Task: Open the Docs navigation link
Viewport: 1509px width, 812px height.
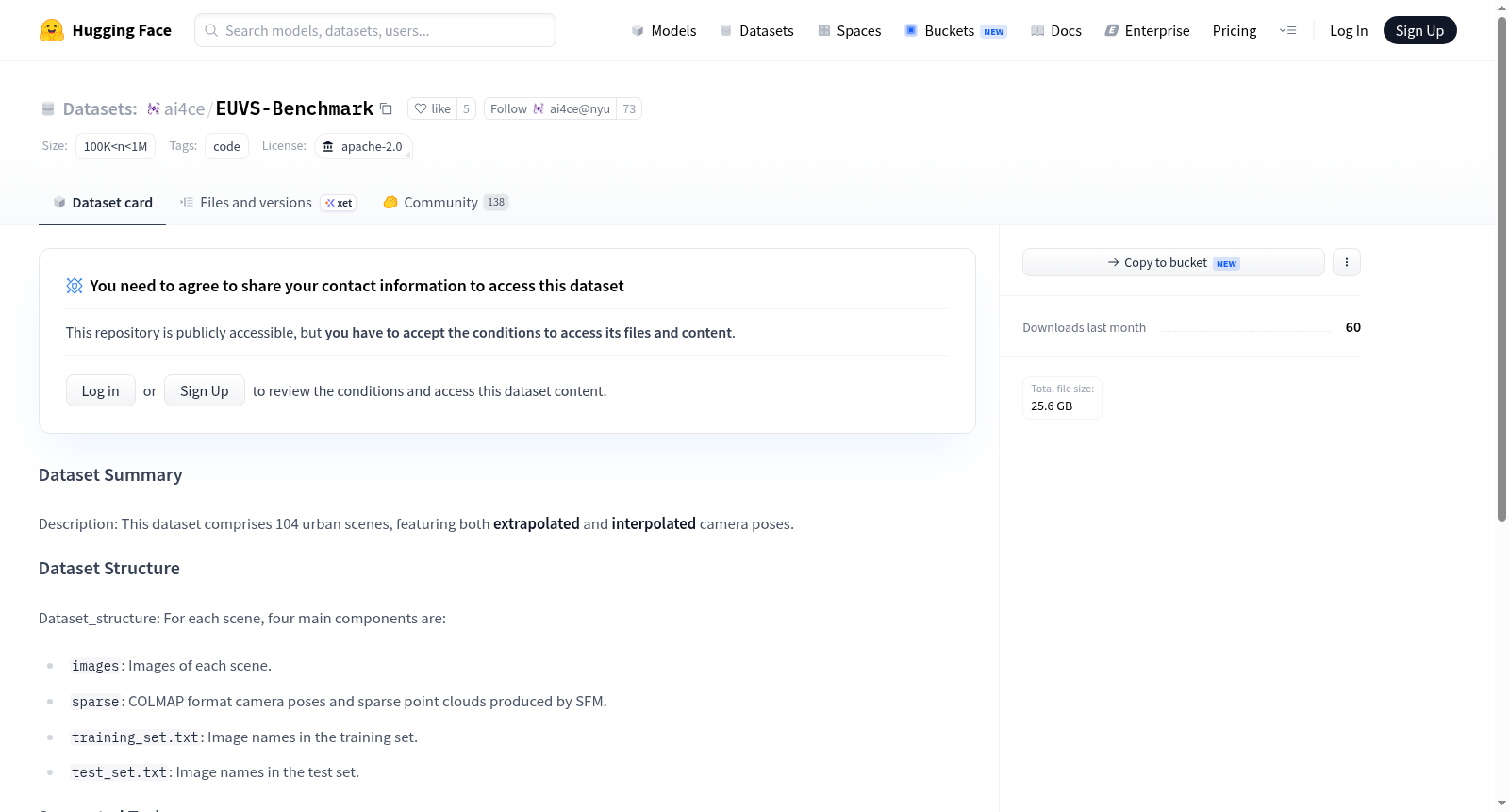Action: click(x=1056, y=30)
